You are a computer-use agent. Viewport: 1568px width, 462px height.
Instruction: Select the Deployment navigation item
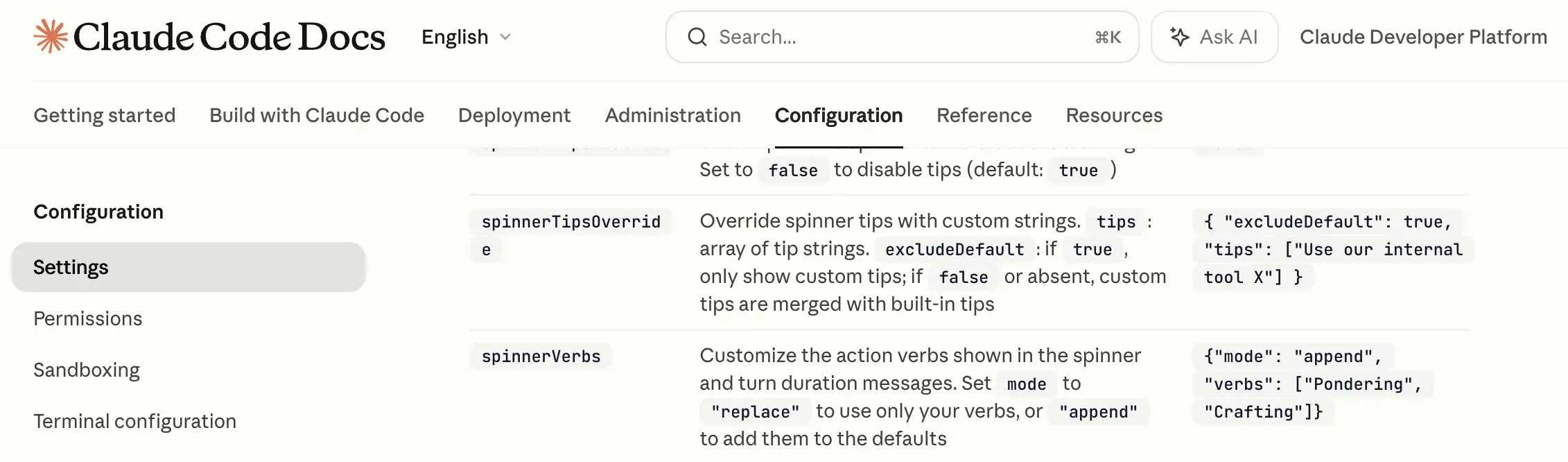pos(514,115)
